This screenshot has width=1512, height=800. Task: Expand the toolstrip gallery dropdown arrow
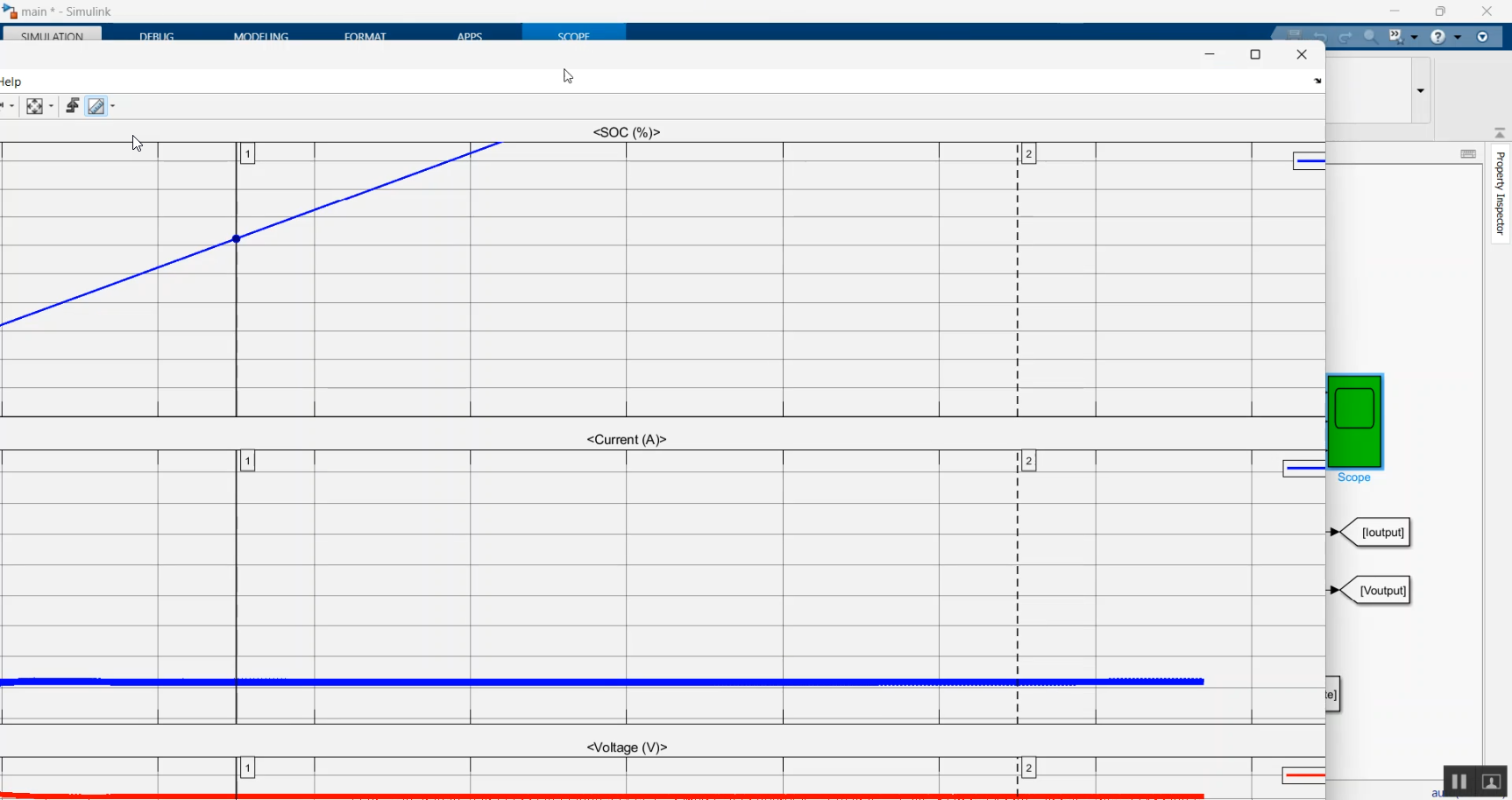[x=1421, y=91]
